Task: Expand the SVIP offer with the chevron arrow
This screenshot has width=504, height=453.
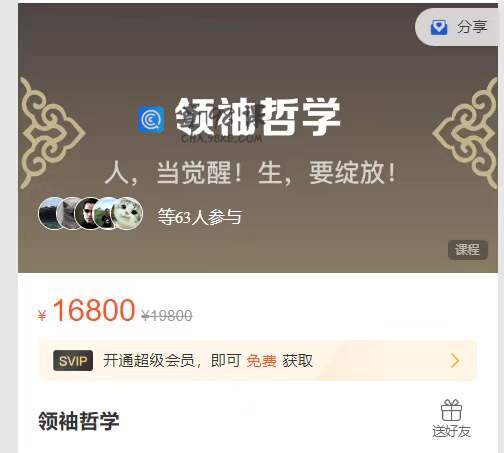Action: click(x=455, y=361)
